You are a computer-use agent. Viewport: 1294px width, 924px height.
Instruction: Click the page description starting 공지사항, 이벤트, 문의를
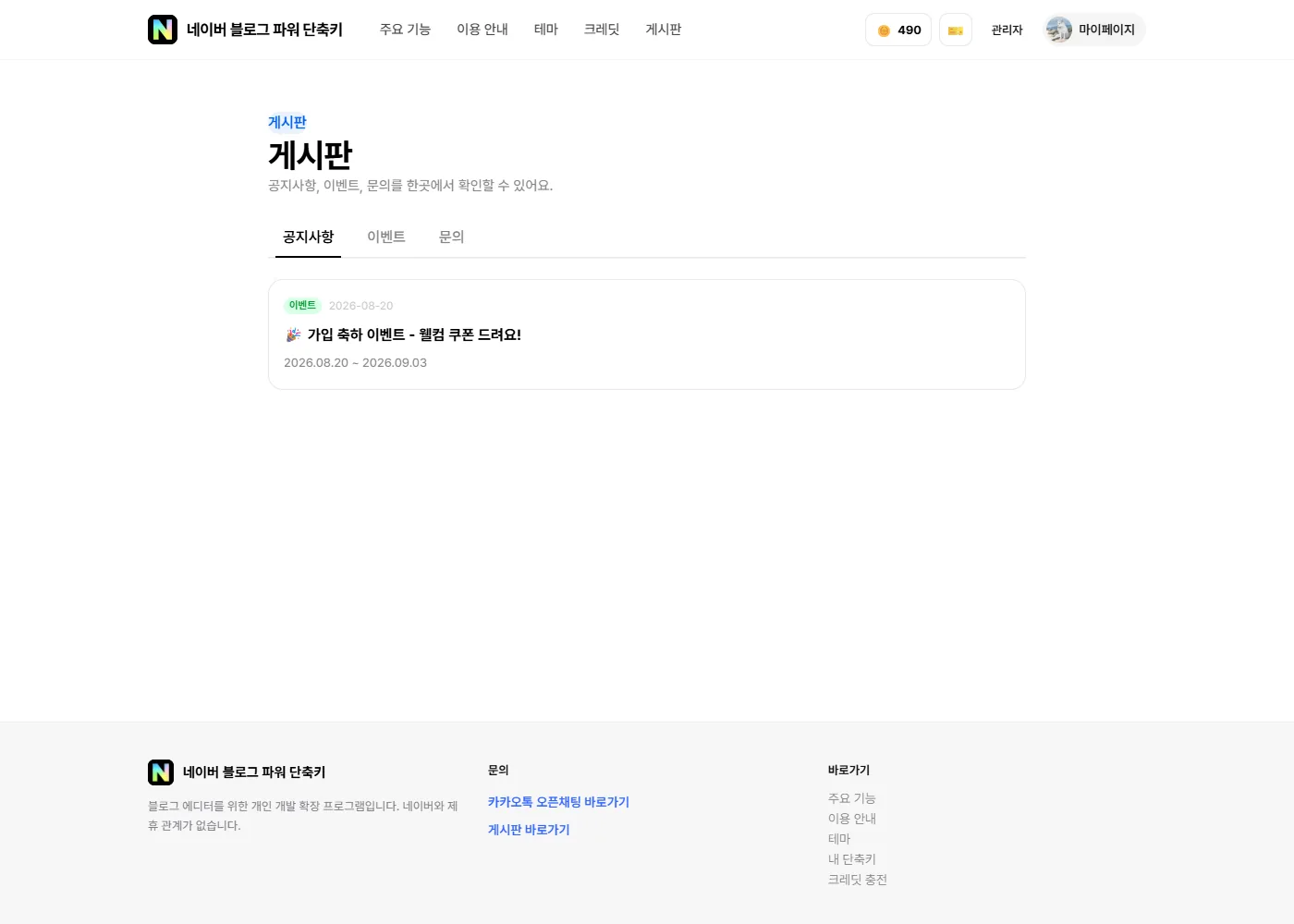pos(410,186)
